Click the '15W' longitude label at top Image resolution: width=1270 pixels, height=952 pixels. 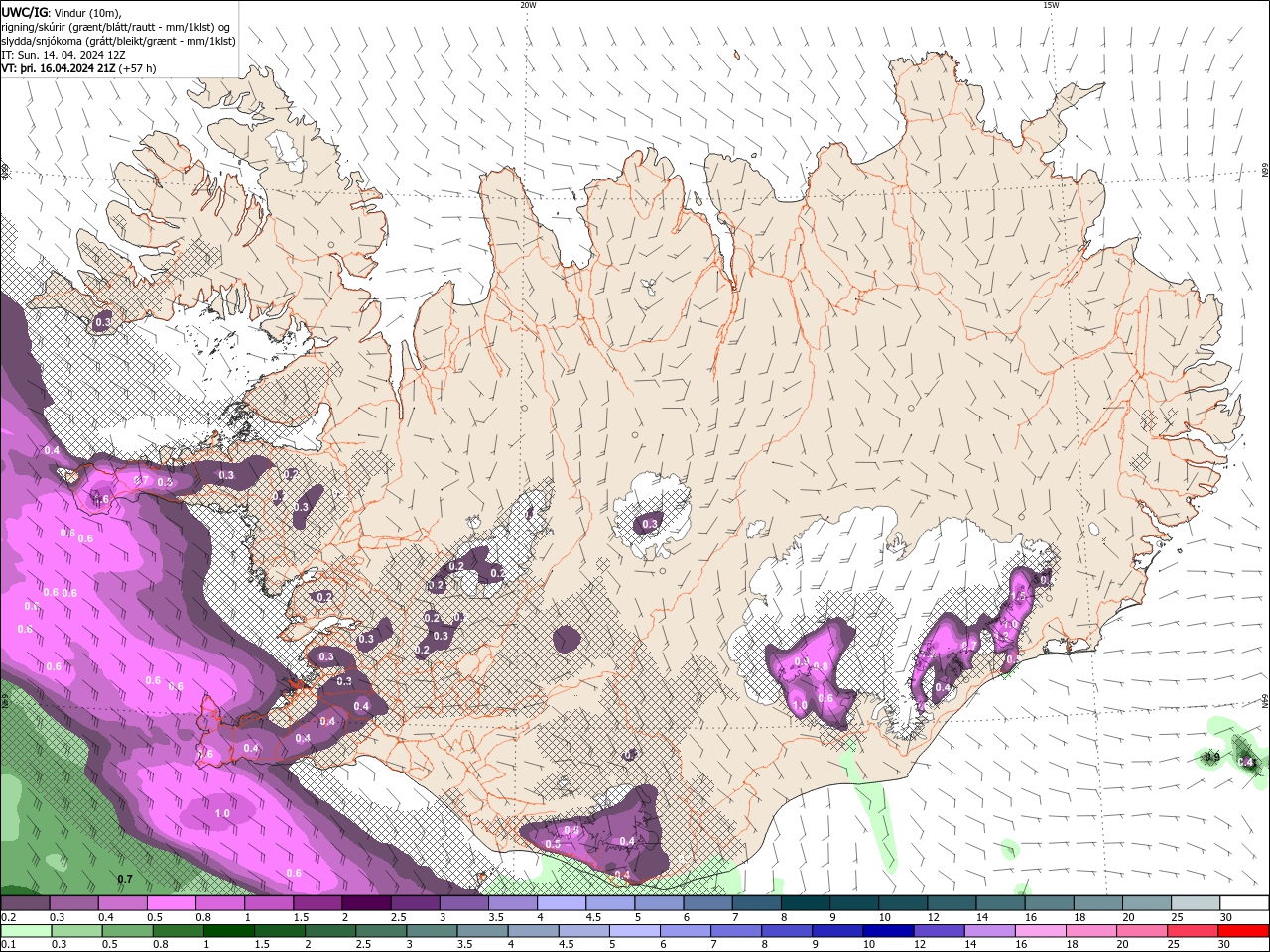pos(1051,5)
